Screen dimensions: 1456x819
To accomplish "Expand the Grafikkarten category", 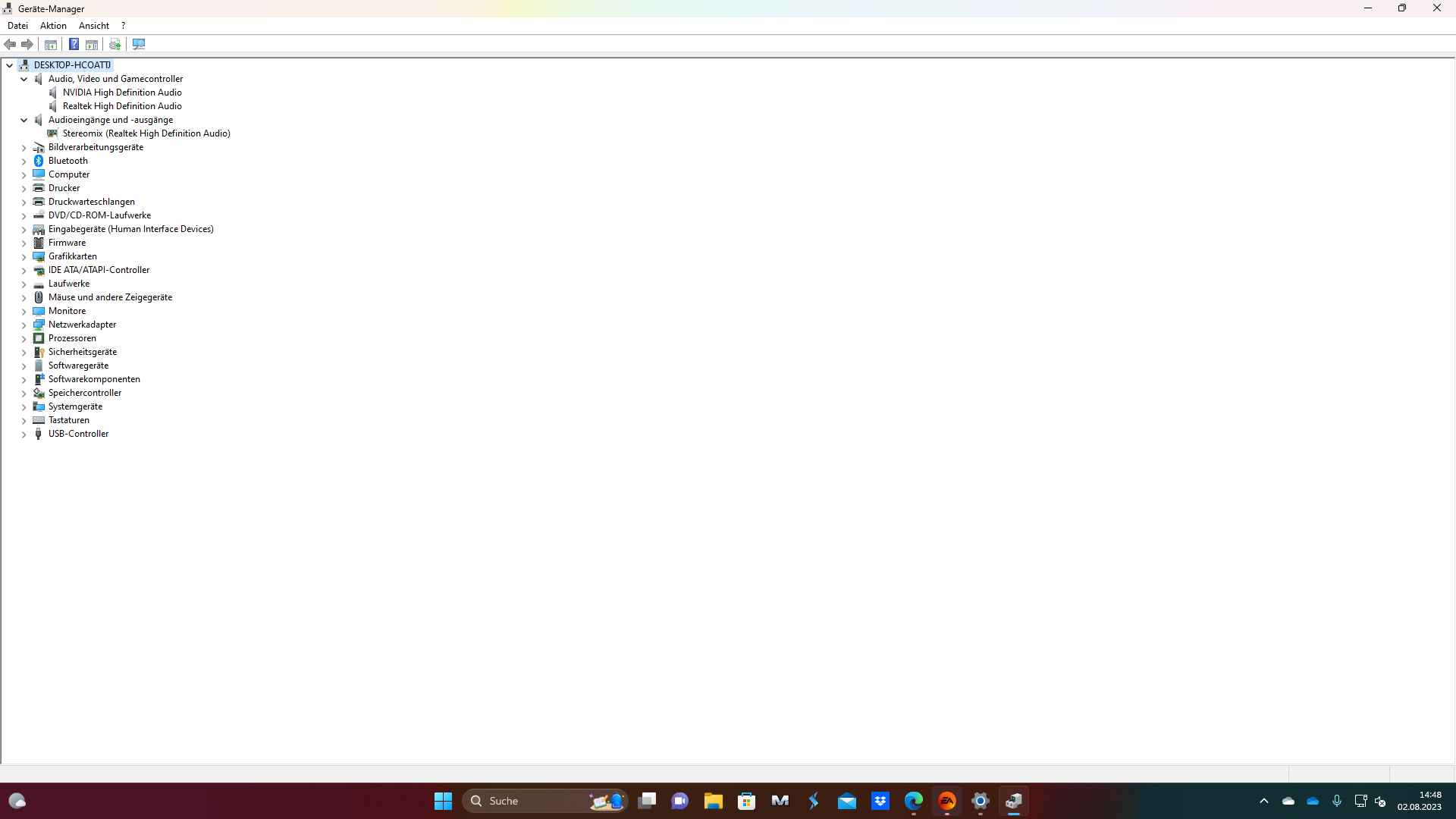I will pos(24,256).
